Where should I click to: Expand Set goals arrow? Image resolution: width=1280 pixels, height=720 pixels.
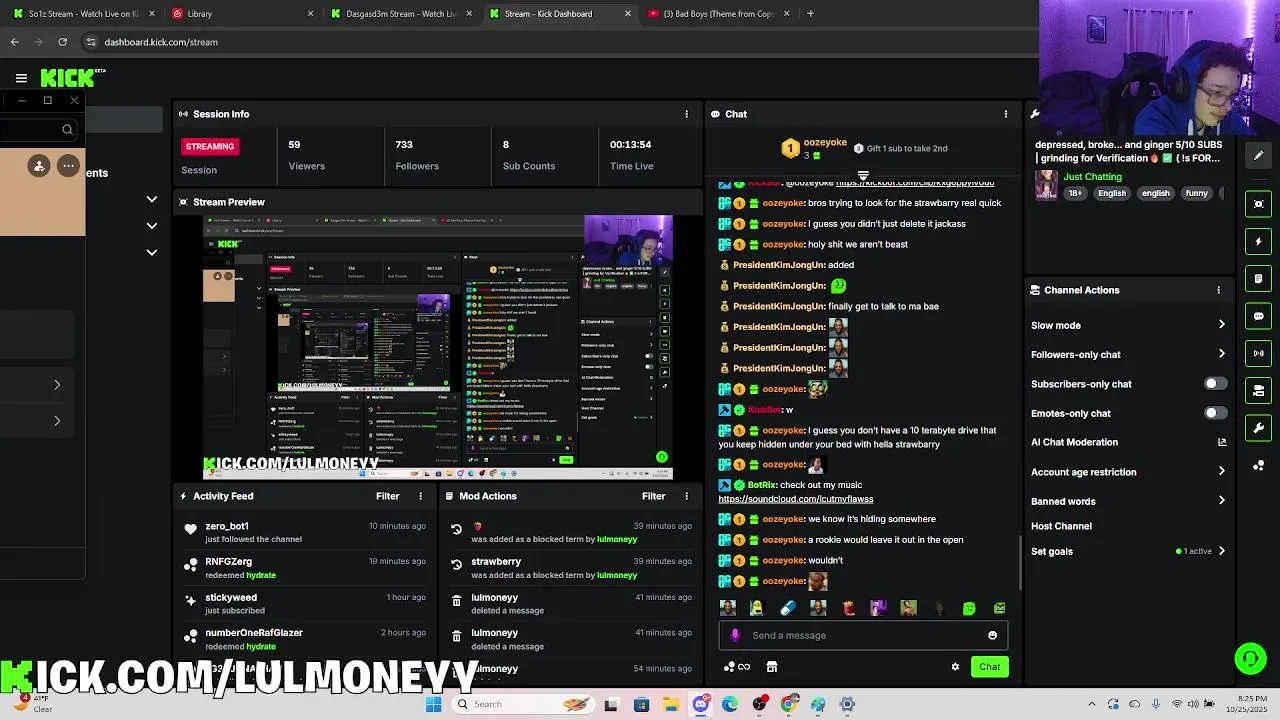click(x=1221, y=551)
